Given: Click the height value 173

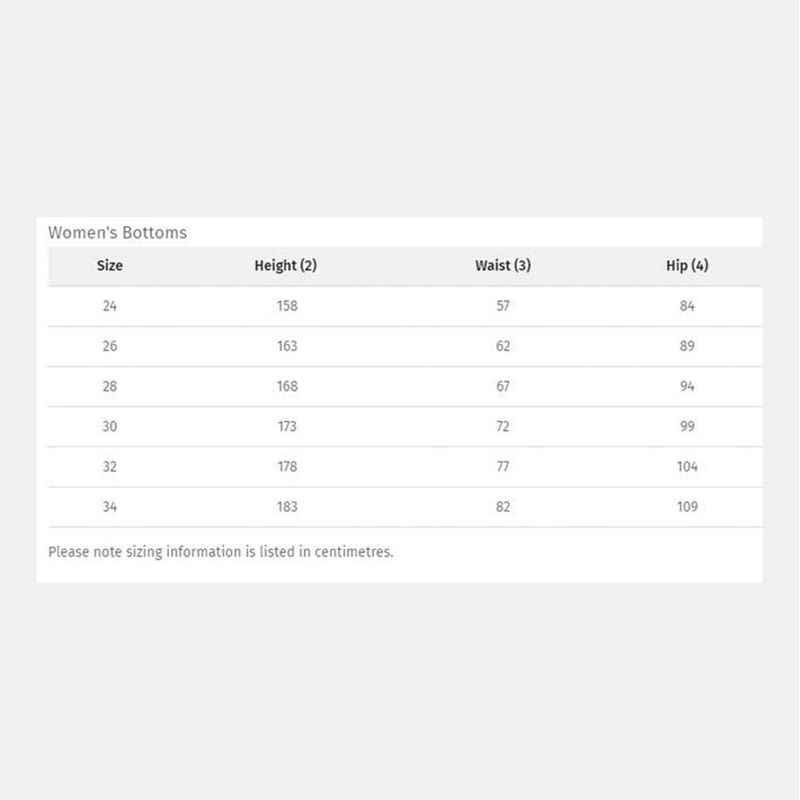Looking at the screenshot, I should pyautogui.click(x=287, y=426).
